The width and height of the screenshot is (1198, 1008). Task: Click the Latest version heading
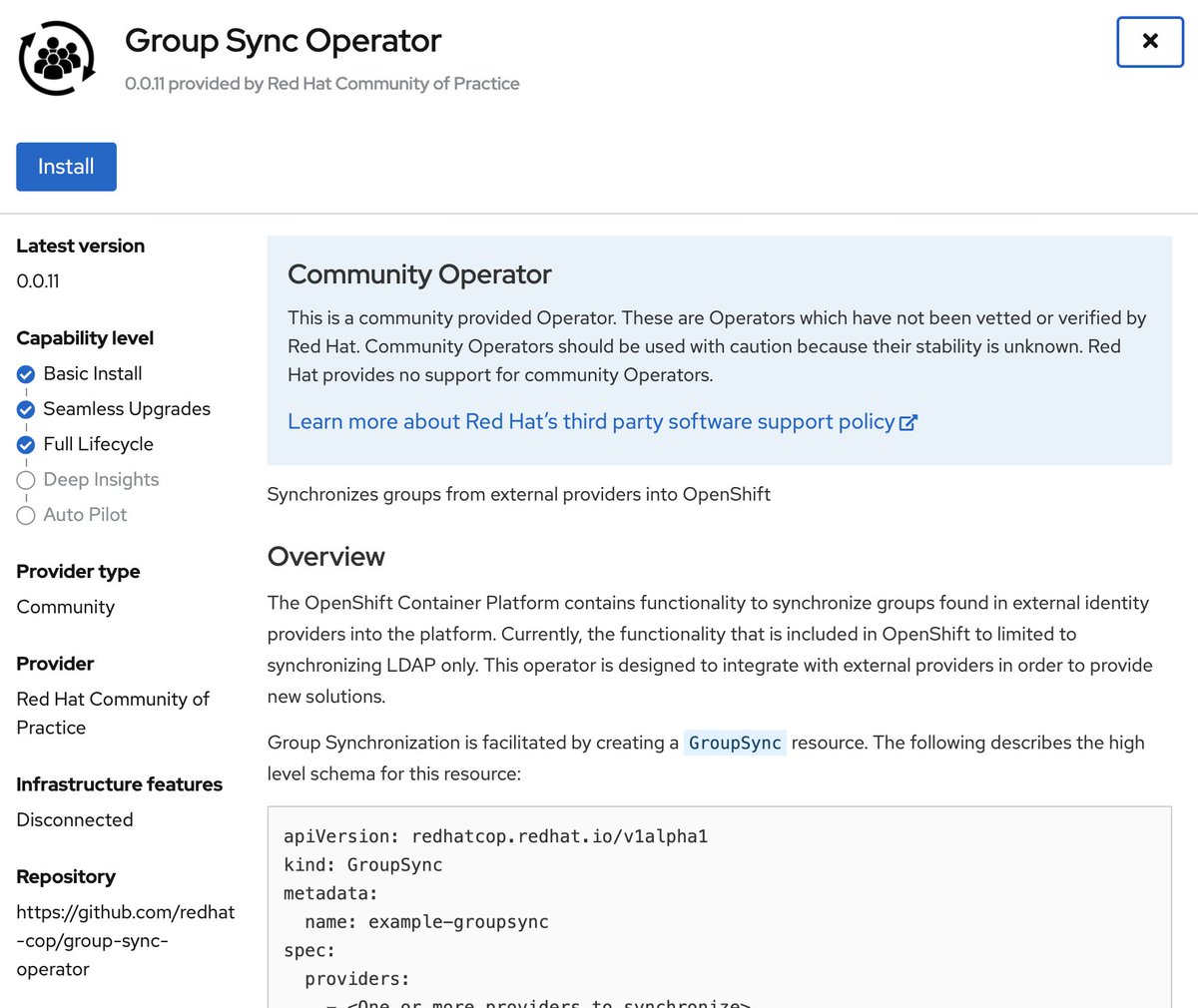click(80, 246)
